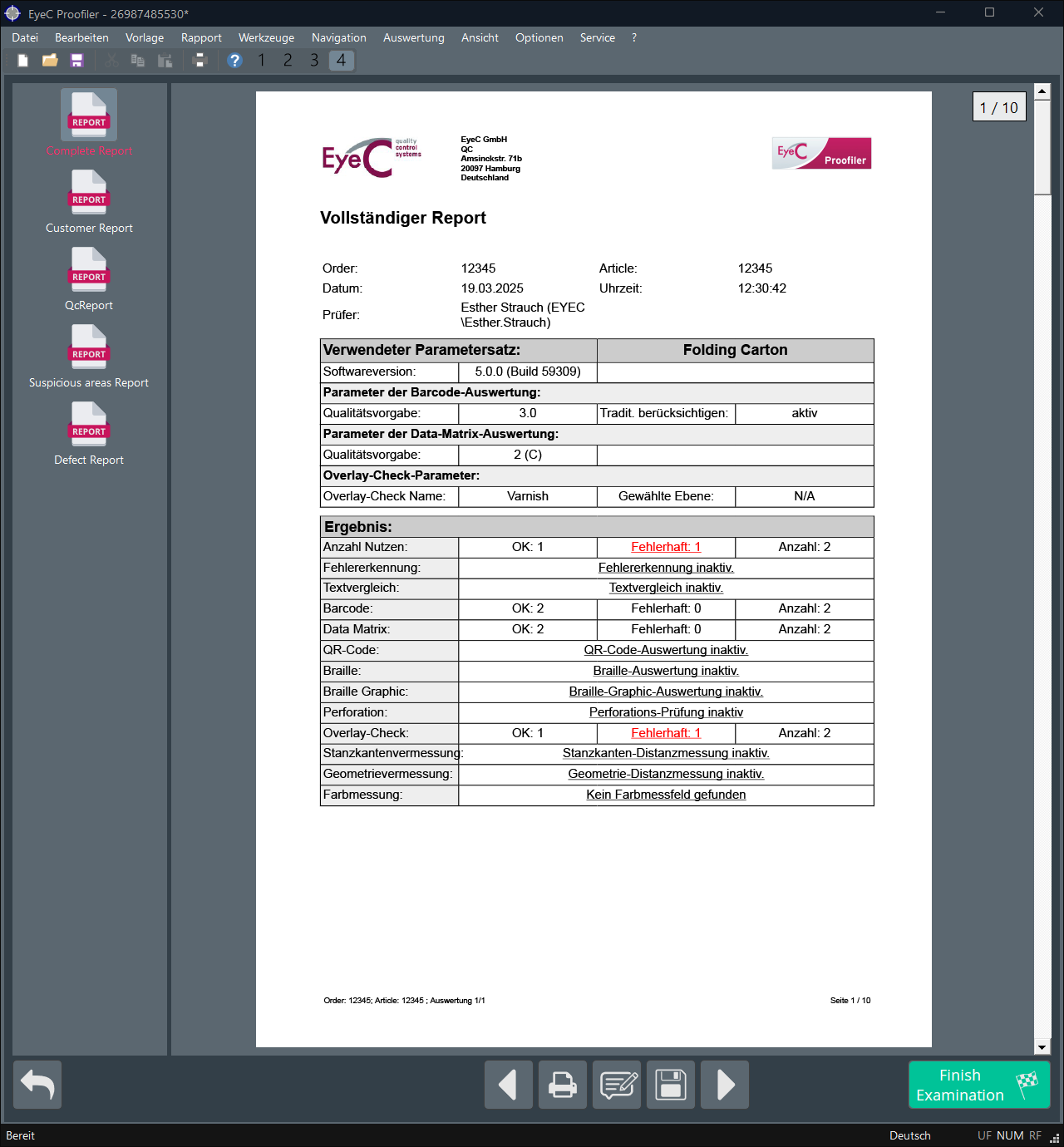Go to next report page arrow
Viewport: 1064px width, 1147px height.
pyautogui.click(x=725, y=1085)
